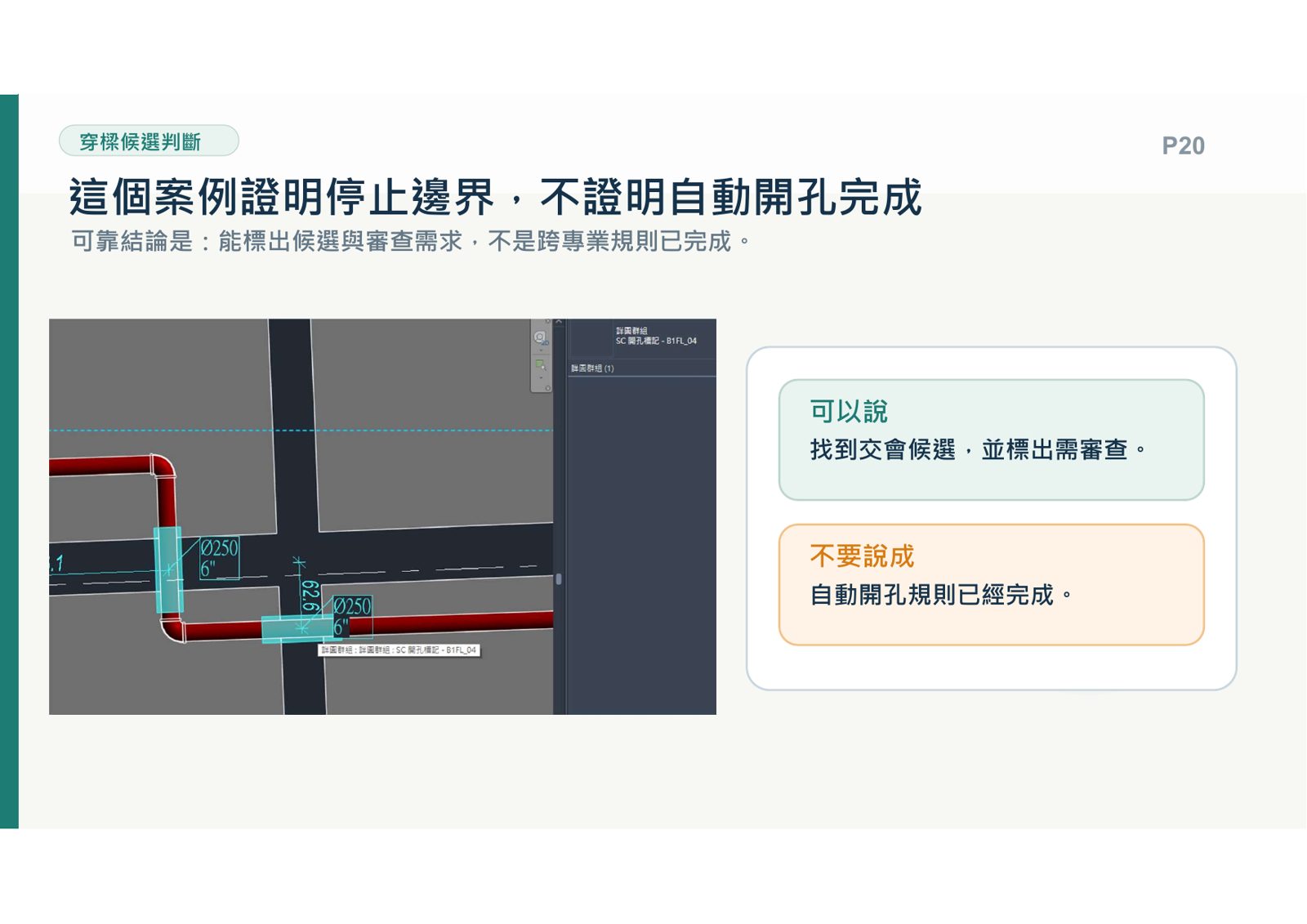Click the vertical scrollbar thumb beside the view
The height and width of the screenshot is (924, 1307).
(x=559, y=579)
